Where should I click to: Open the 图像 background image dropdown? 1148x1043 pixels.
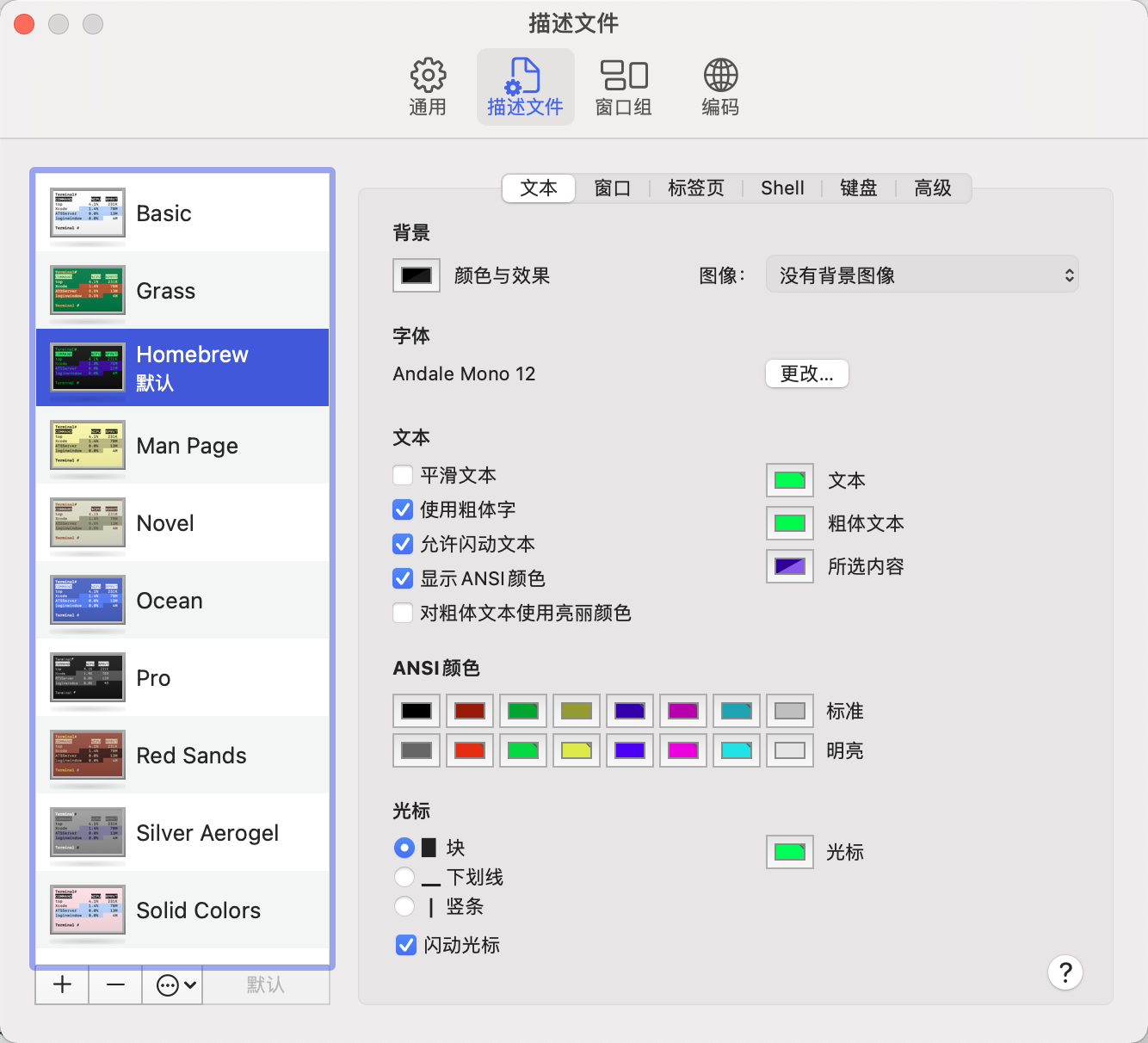click(x=922, y=275)
